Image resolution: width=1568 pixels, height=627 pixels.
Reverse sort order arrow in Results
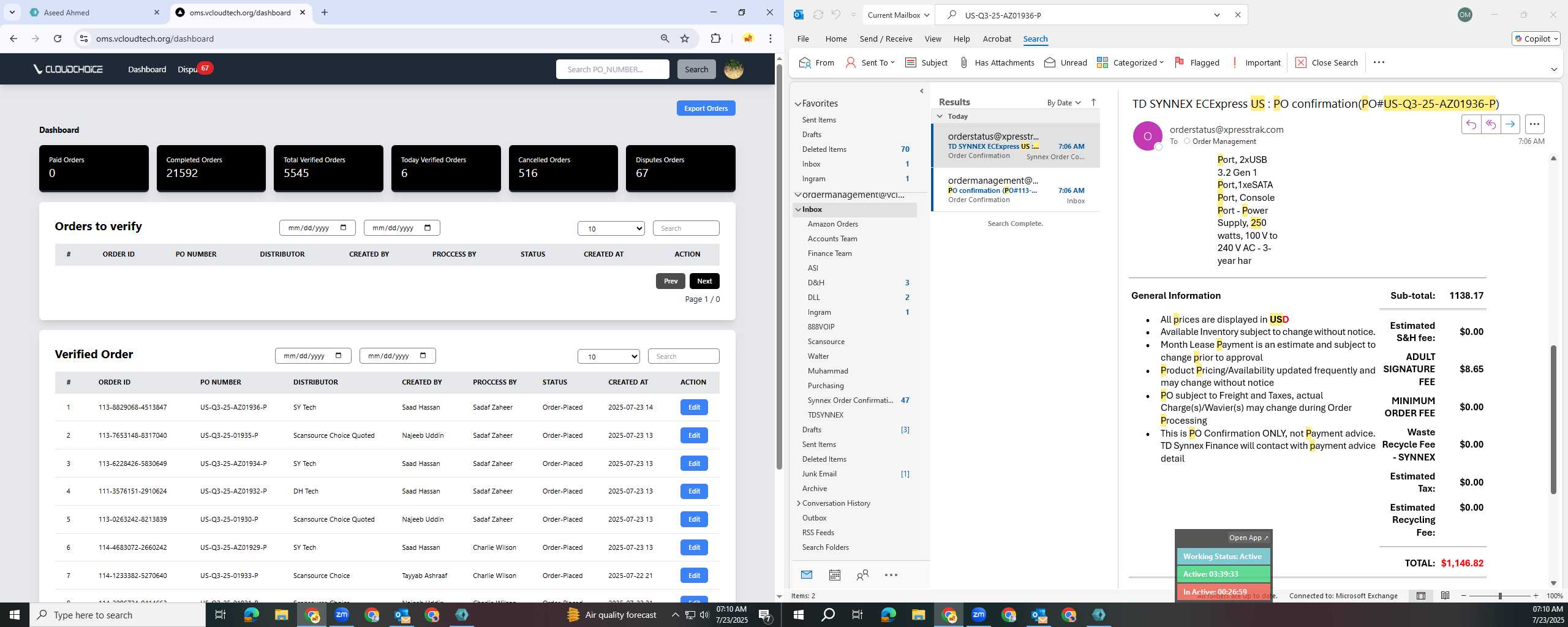click(x=1093, y=102)
